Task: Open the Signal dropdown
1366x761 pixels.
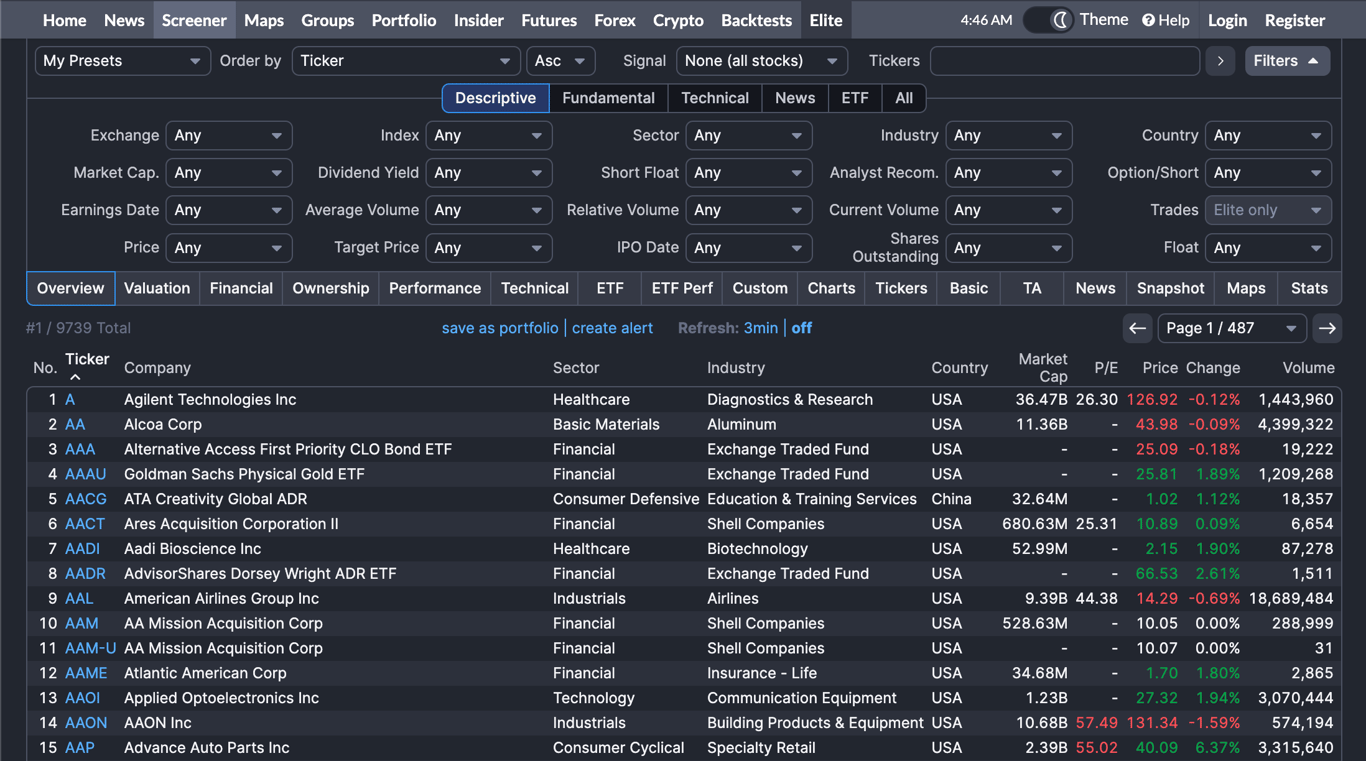Action: [x=762, y=61]
